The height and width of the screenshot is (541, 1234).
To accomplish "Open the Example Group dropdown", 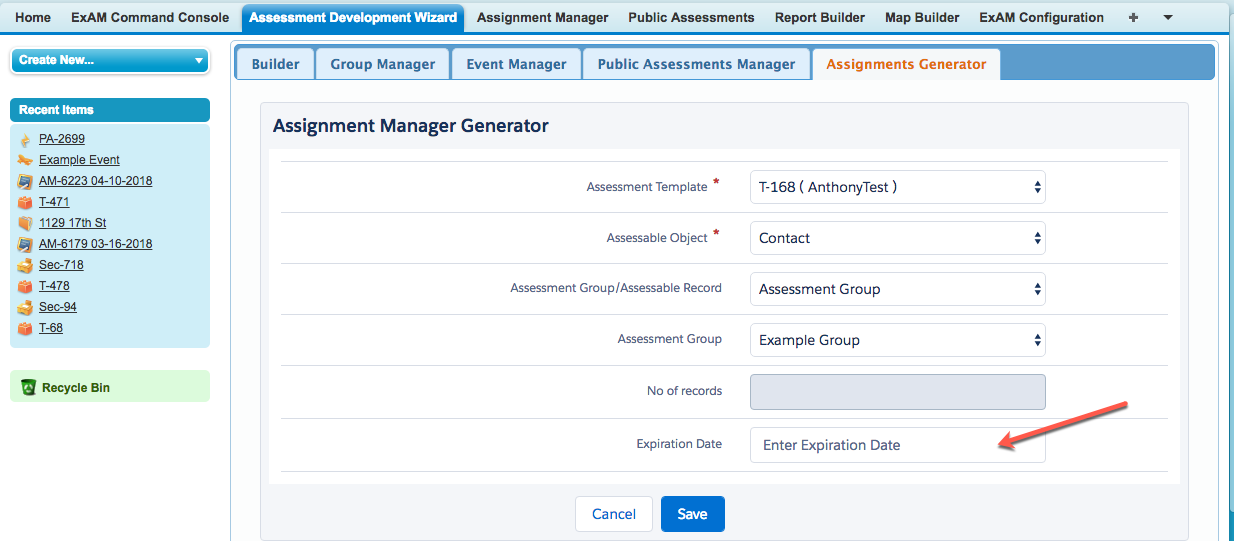I will tap(897, 340).
